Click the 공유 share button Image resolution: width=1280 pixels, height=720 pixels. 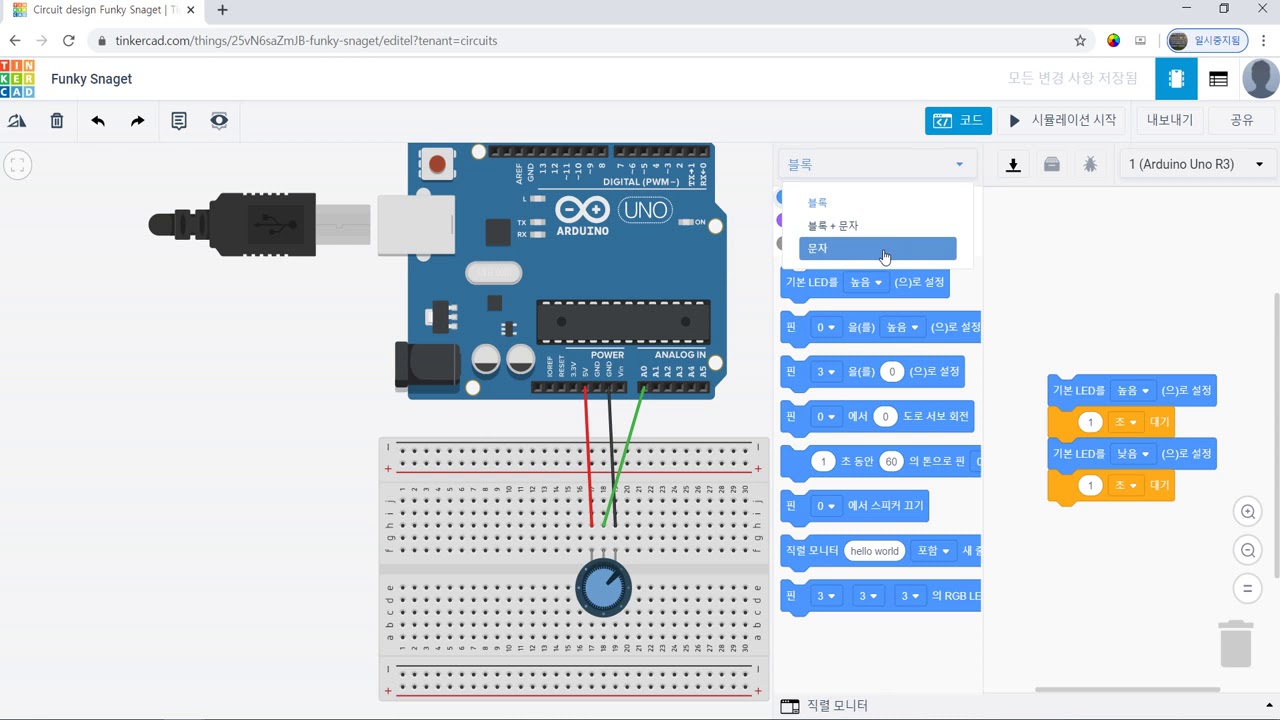pos(1242,120)
